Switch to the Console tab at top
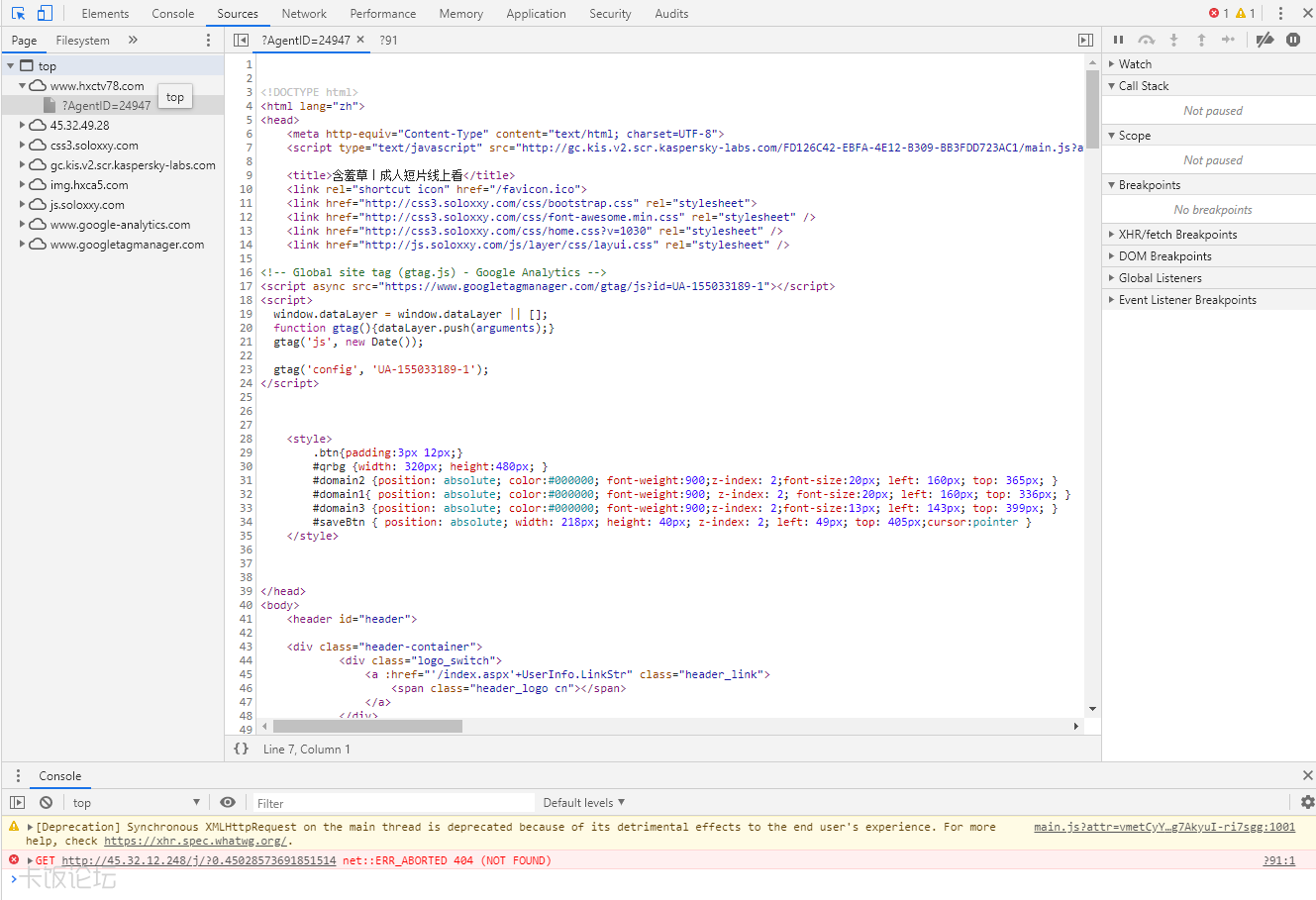Screen dimensions: 1316x900 (x=173, y=13)
